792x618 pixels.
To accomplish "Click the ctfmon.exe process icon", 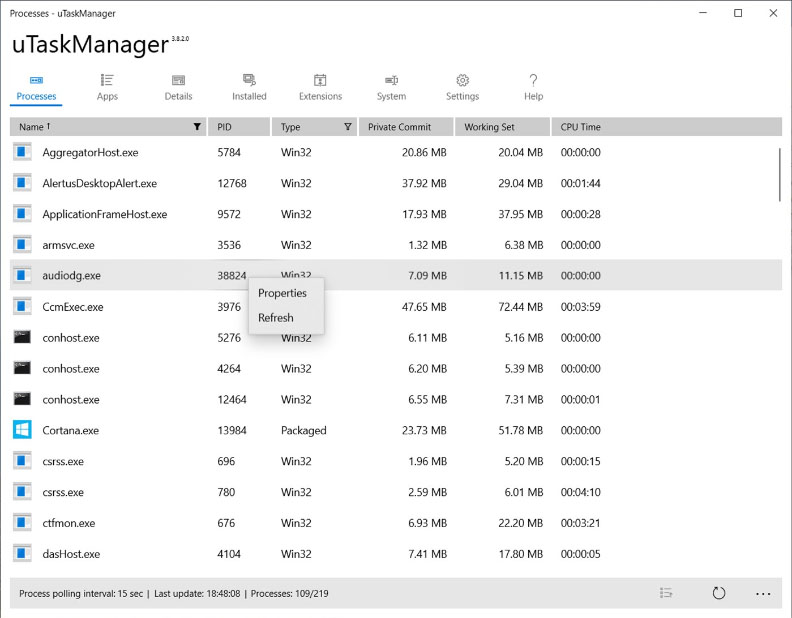I will [x=22, y=523].
